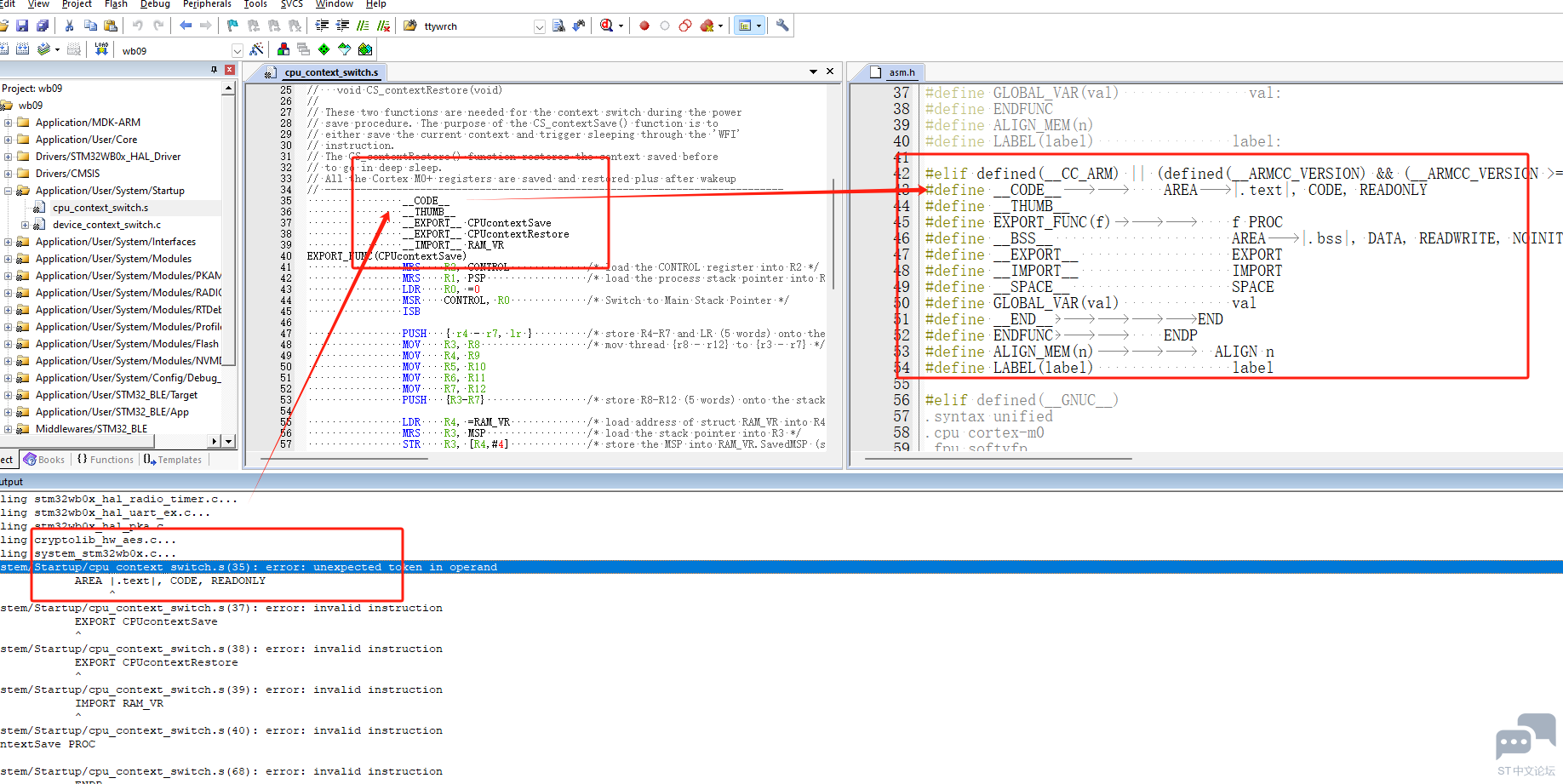Click in the 'ttywrch' find text field

(x=477, y=26)
